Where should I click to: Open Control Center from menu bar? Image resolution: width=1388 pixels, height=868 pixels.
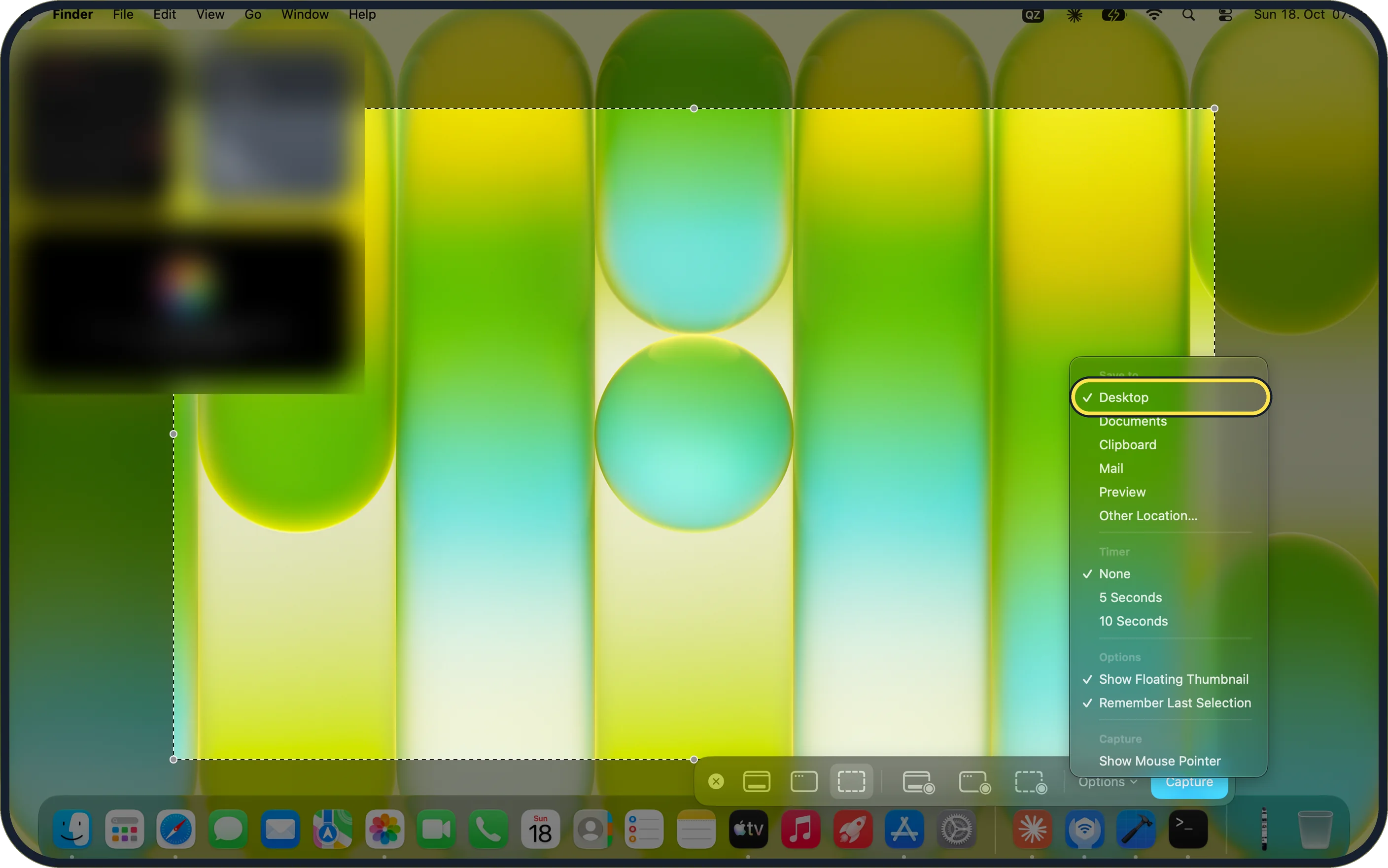1225,15
